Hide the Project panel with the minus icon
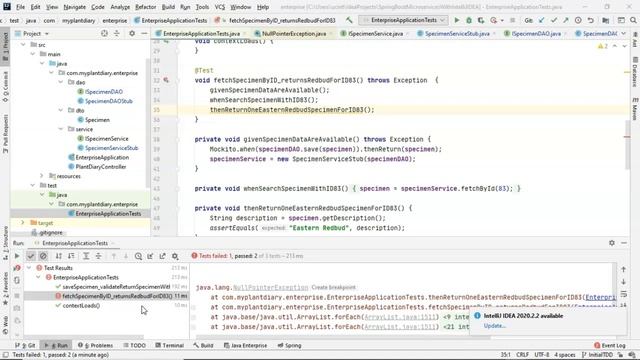640x360 pixels. 144,33
